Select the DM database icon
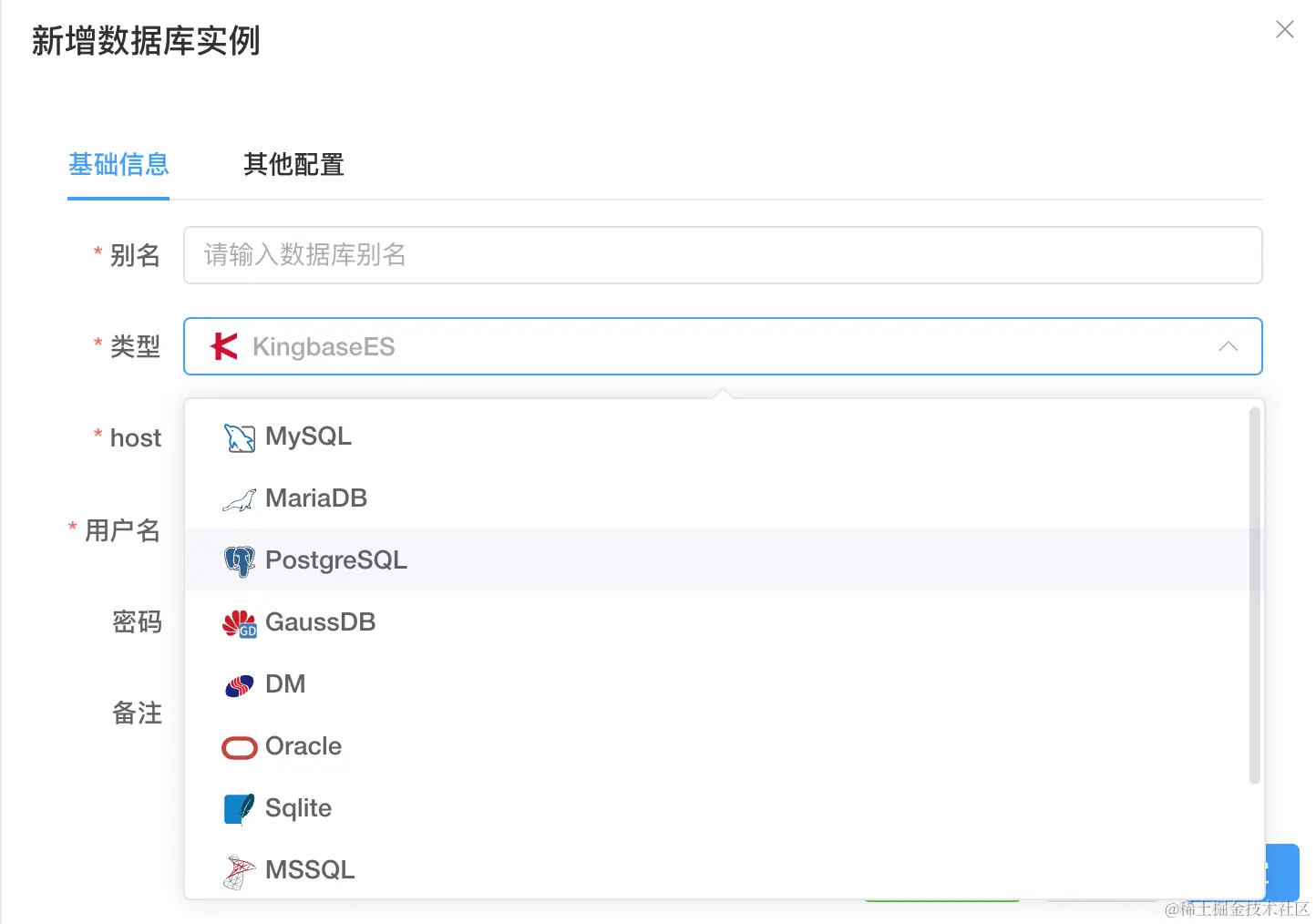 coord(239,684)
